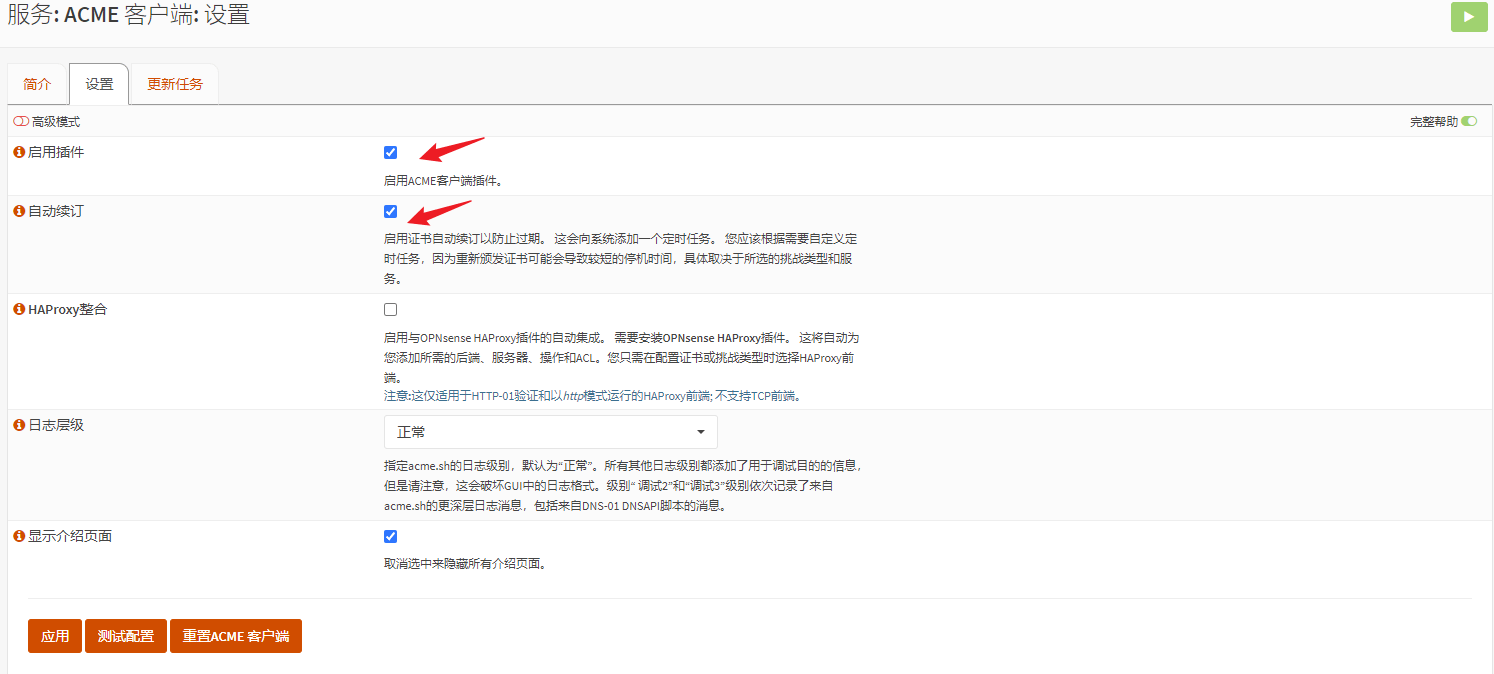Toggle the 完整帮助 full help switch
Viewport: 1494px width, 674px height.
click(1468, 122)
